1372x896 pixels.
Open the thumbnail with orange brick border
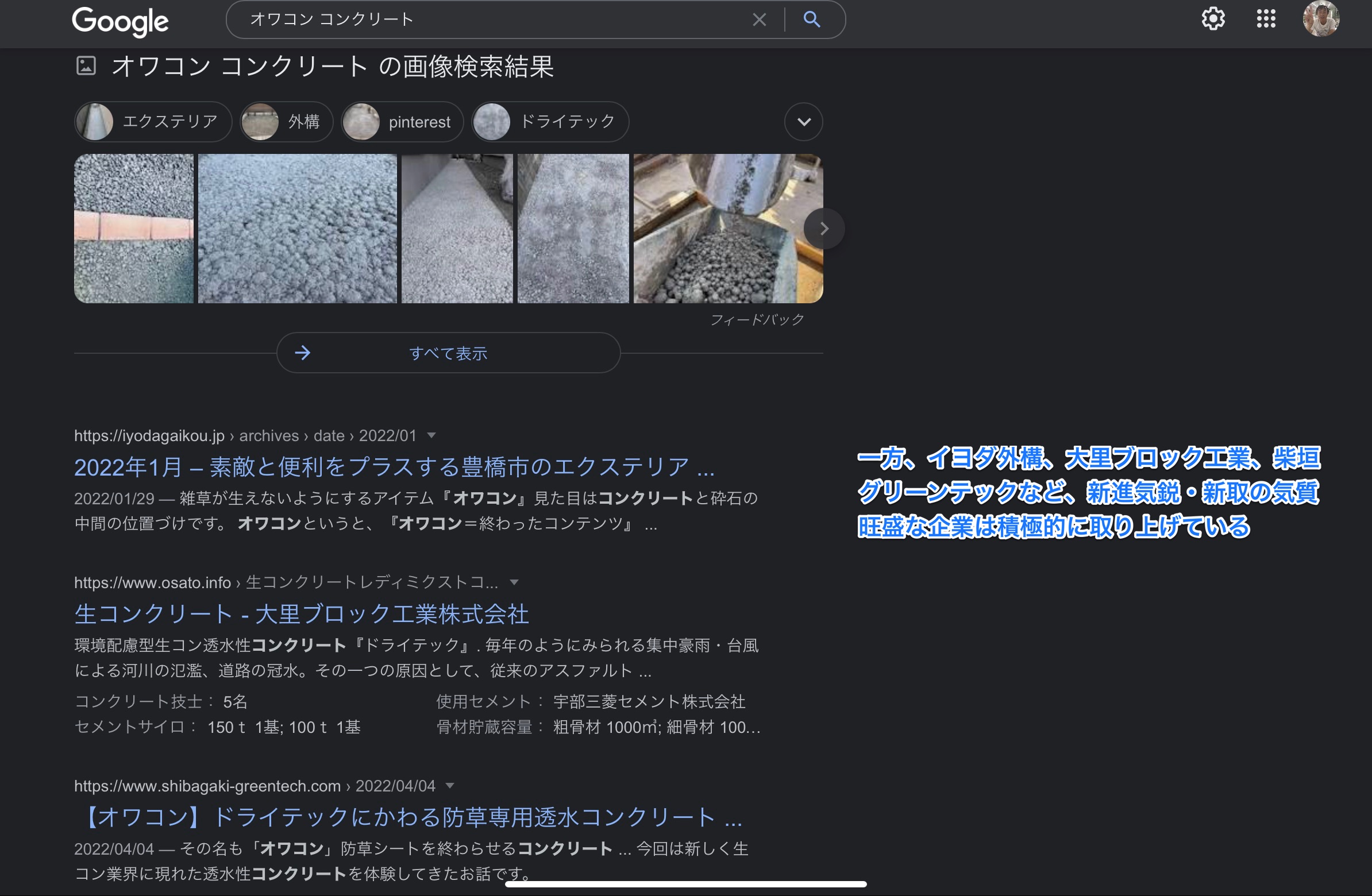(x=134, y=228)
